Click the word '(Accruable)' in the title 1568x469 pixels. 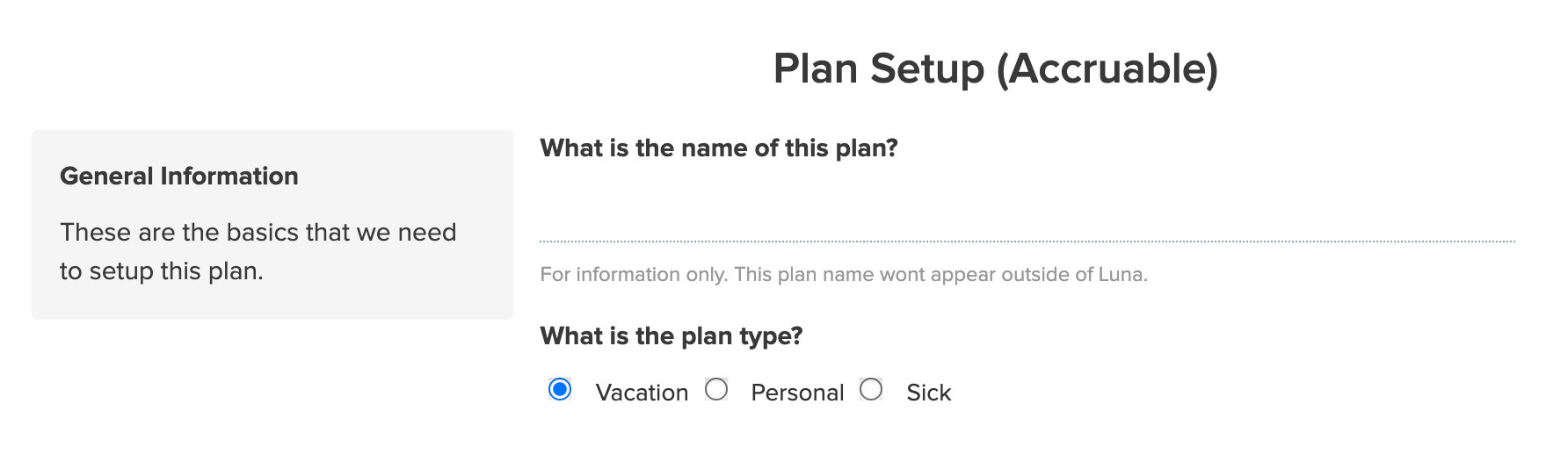(x=1107, y=69)
